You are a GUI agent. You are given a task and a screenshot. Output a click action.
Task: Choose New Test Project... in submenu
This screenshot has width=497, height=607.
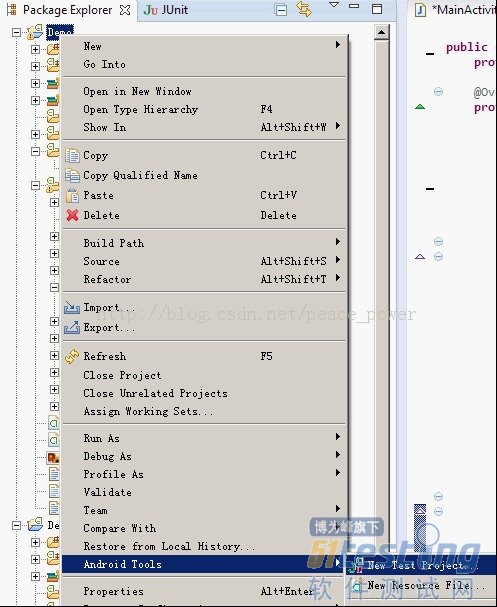click(x=420, y=566)
